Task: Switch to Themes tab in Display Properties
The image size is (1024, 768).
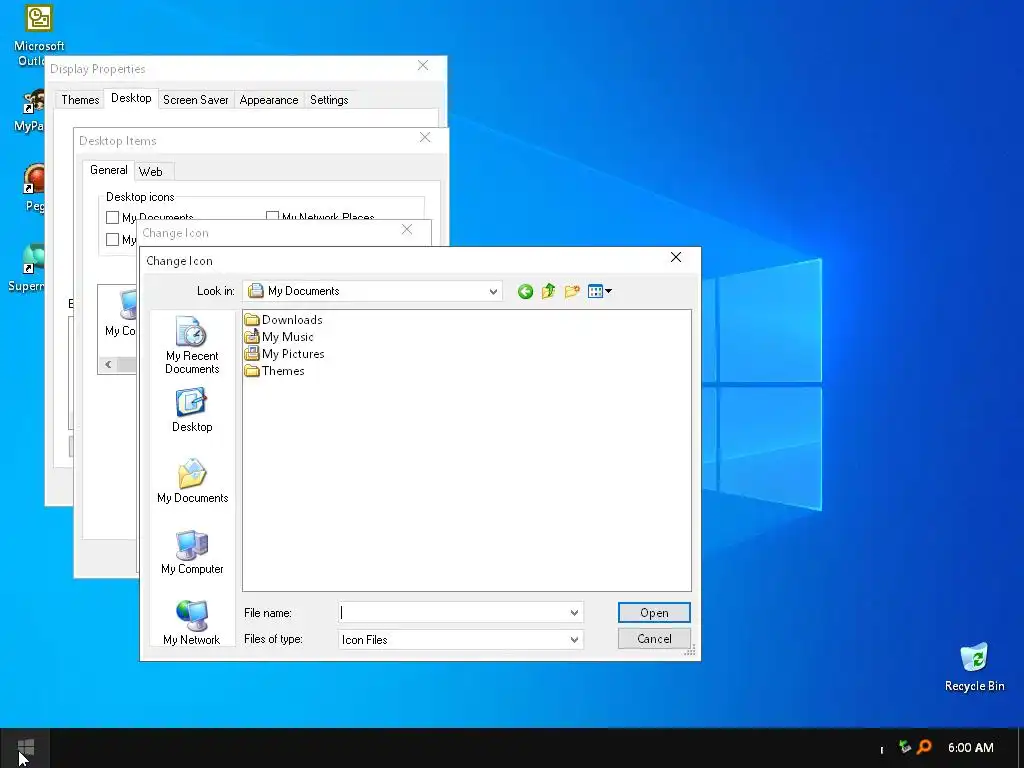Action: (x=80, y=99)
